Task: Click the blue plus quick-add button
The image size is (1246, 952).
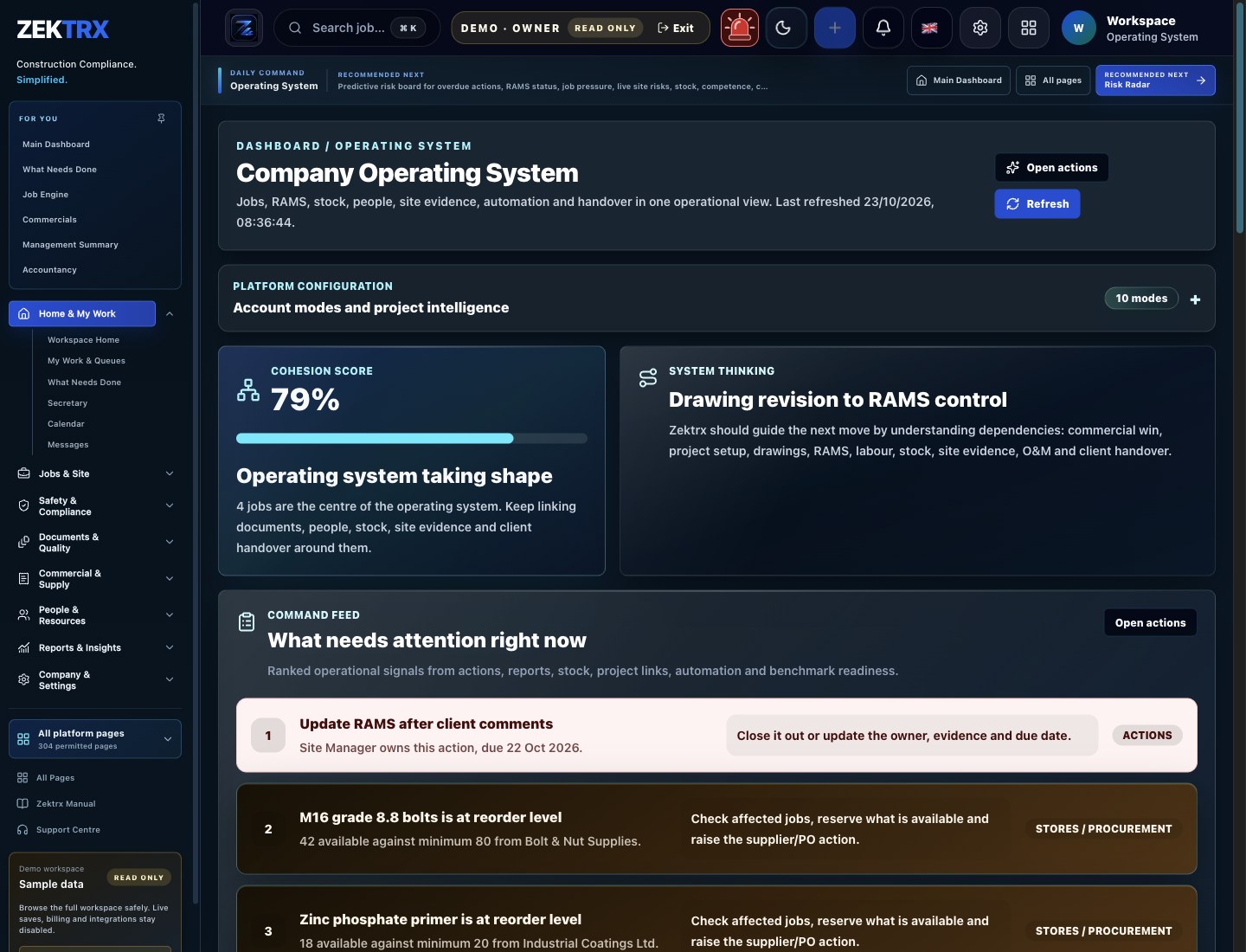Action: click(835, 28)
